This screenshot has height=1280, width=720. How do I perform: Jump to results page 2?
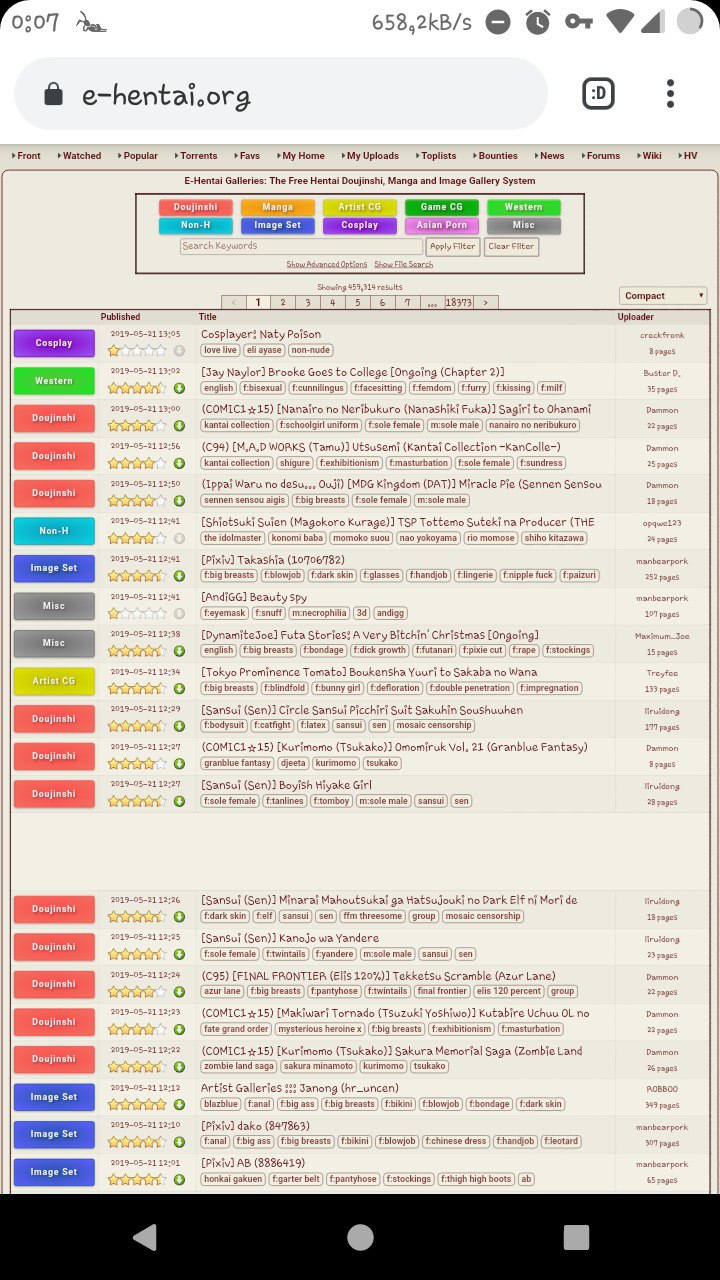[x=283, y=302]
